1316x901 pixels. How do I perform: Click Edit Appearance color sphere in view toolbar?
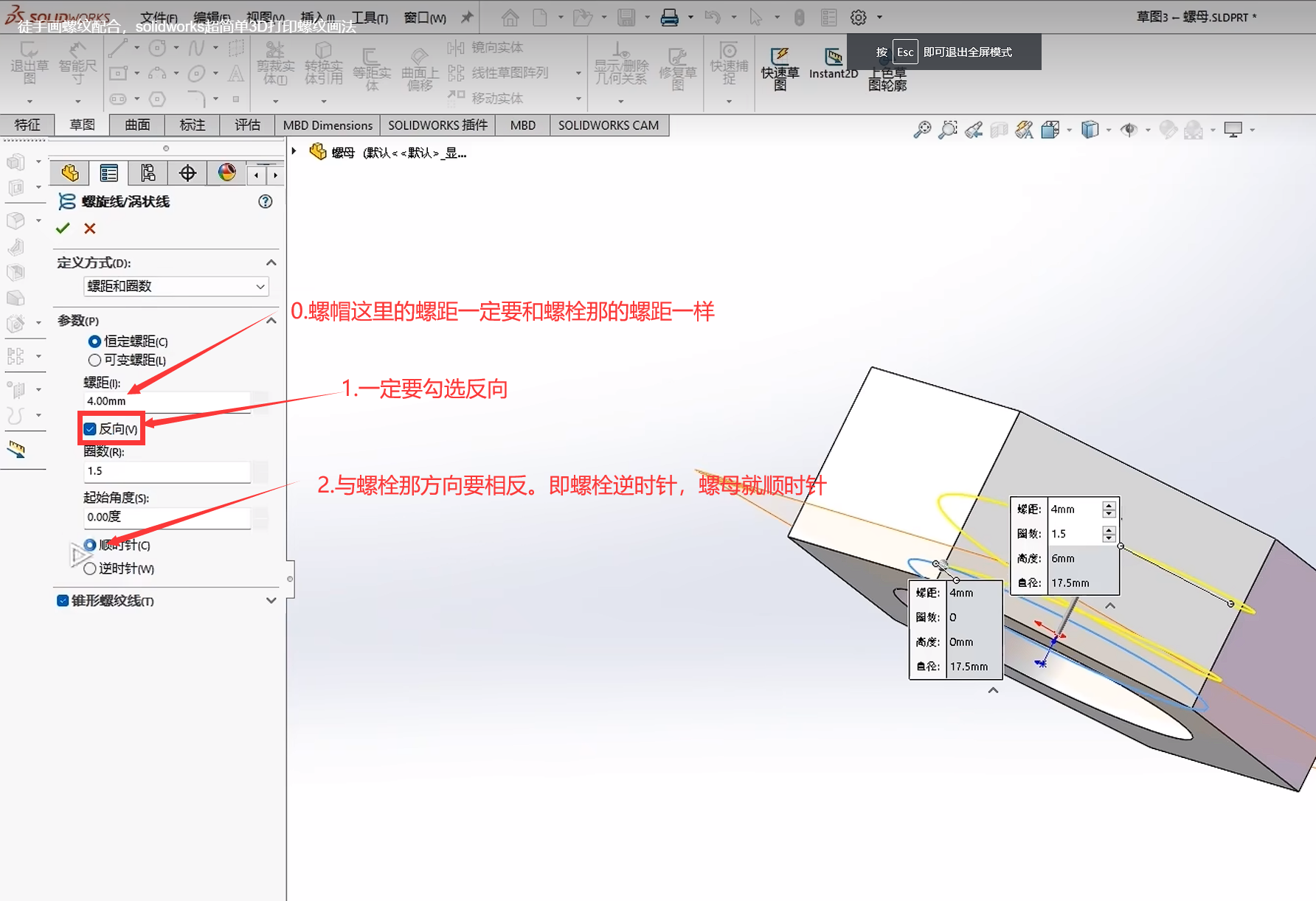click(x=1168, y=131)
